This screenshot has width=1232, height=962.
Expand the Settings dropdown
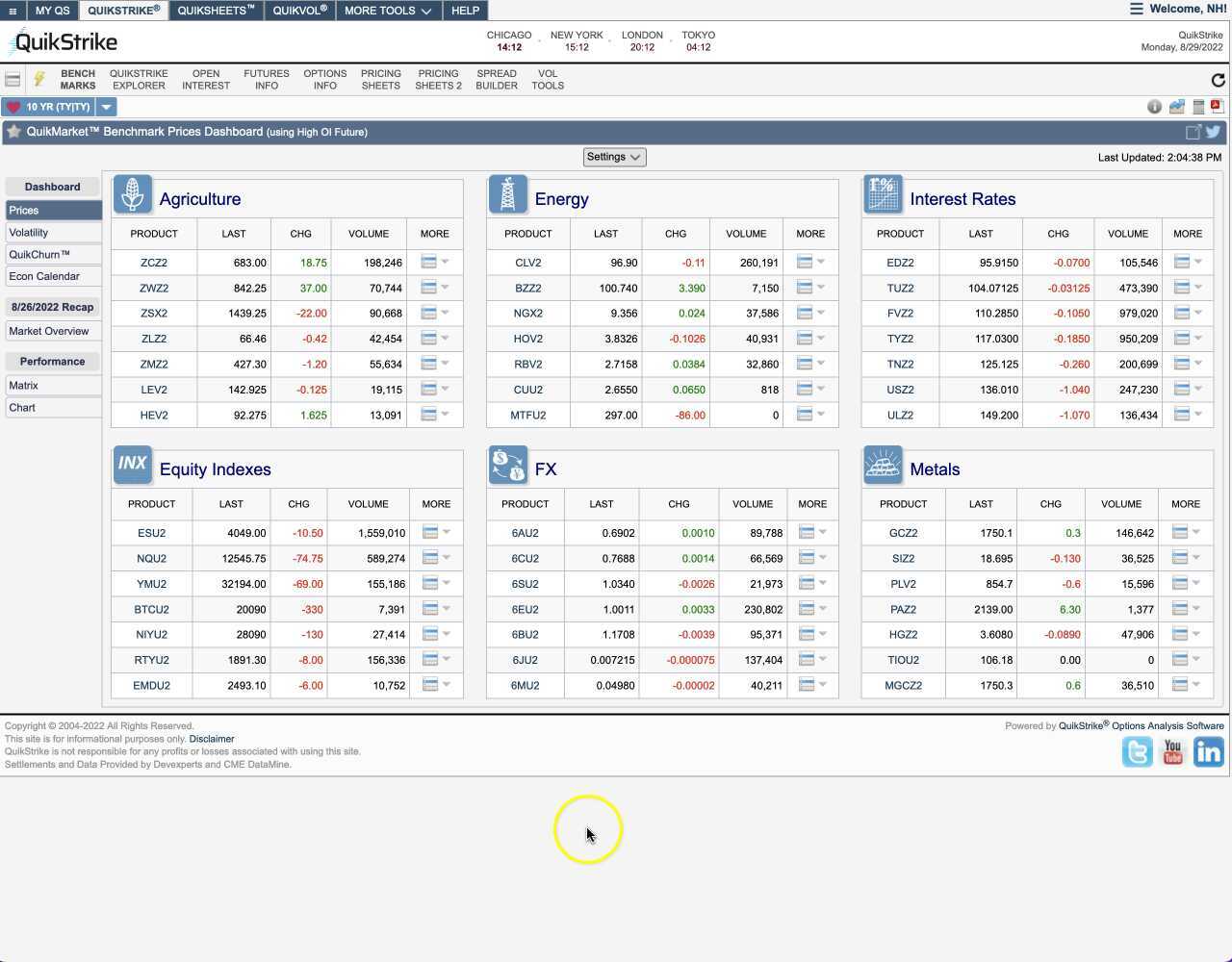[x=614, y=157]
